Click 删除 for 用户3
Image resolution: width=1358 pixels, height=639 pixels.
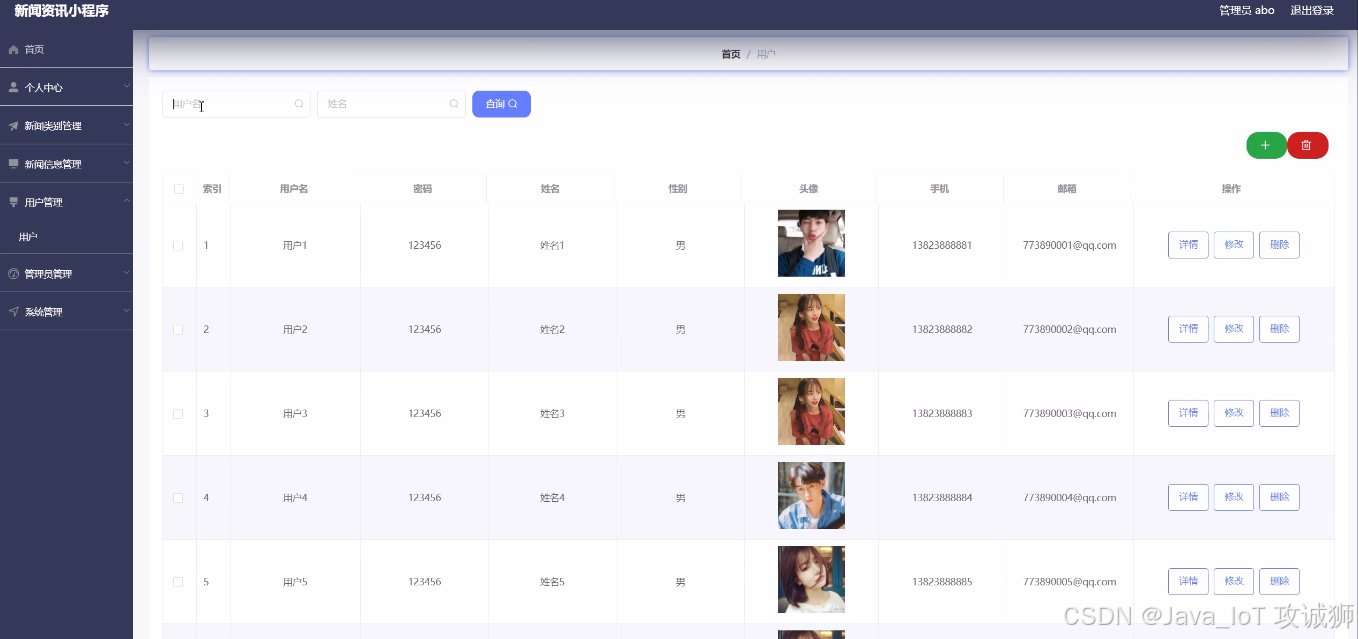1279,413
